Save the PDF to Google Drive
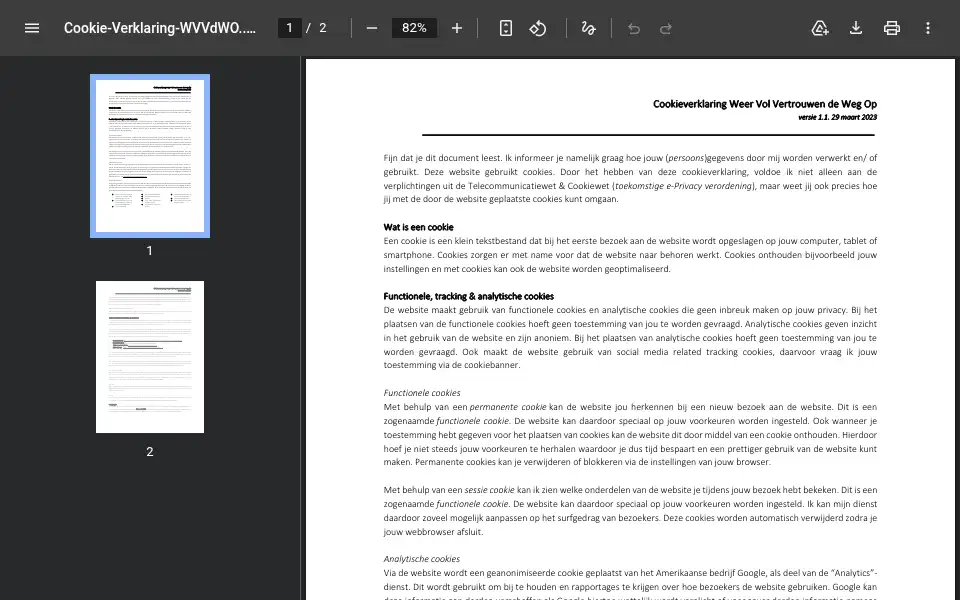This screenshot has height=600, width=960. click(x=820, y=28)
